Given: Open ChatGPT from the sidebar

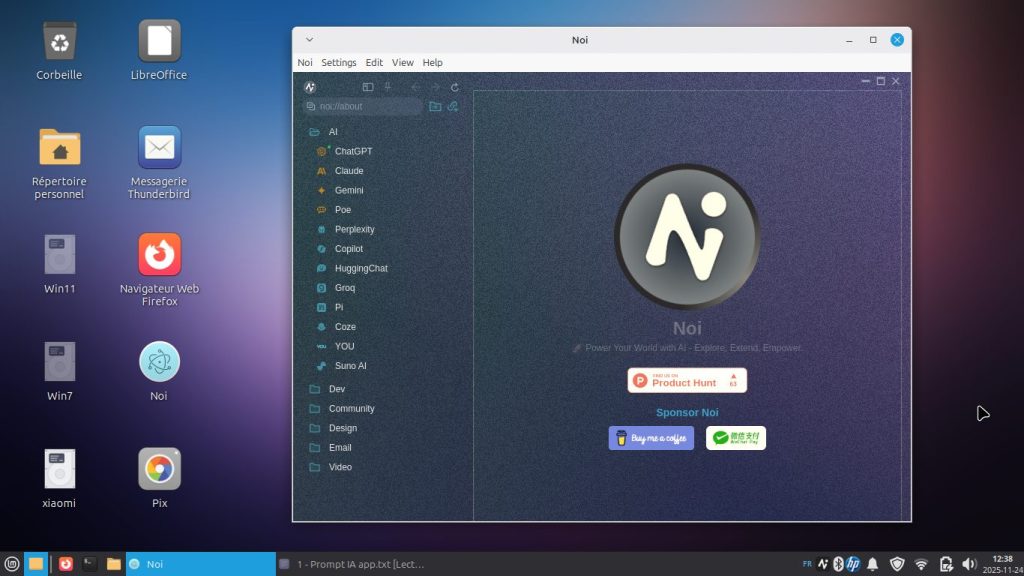Looking at the screenshot, I should coord(353,151).
